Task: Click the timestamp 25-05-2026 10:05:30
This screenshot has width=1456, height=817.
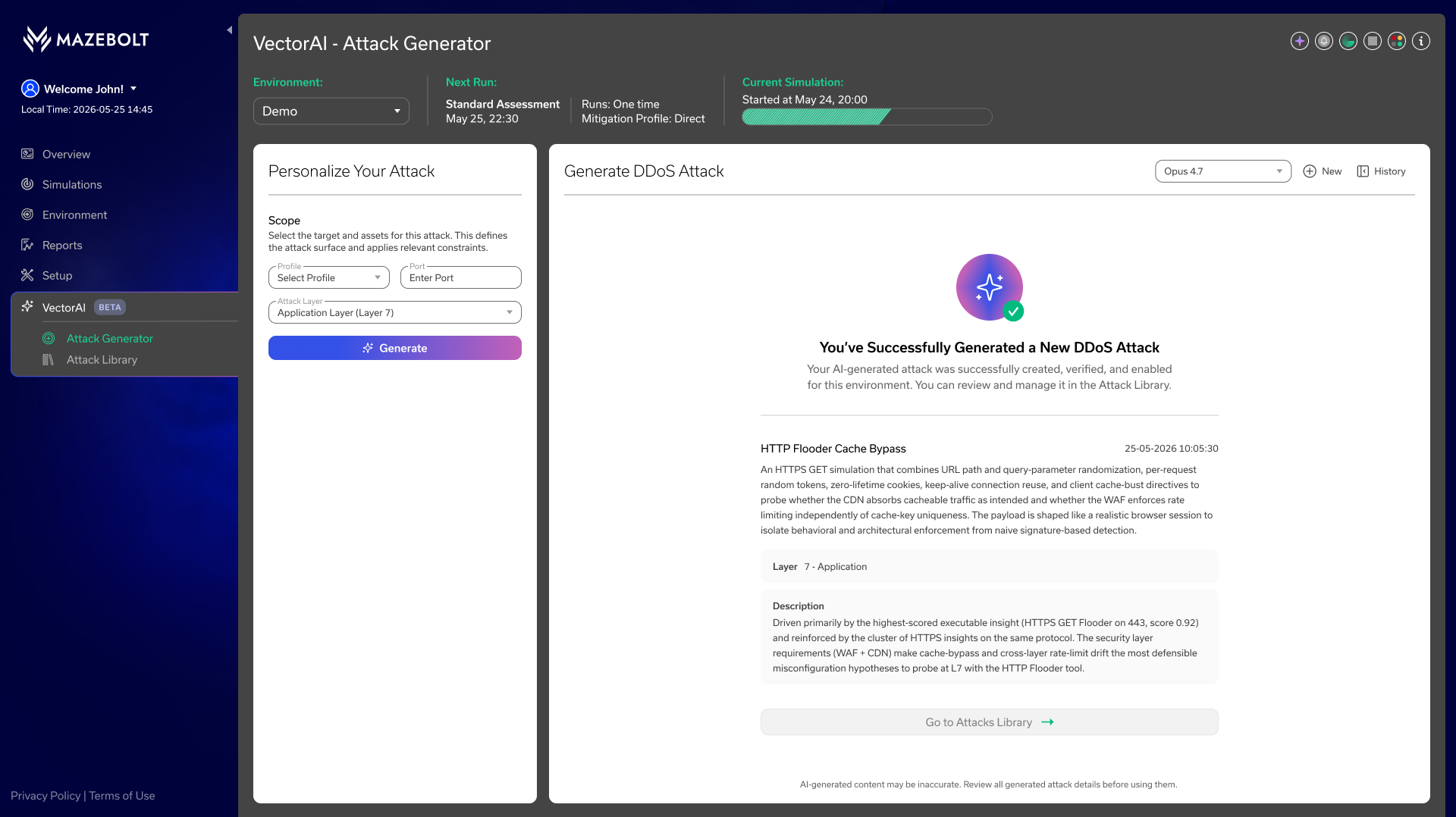Action: (1172, 449)
